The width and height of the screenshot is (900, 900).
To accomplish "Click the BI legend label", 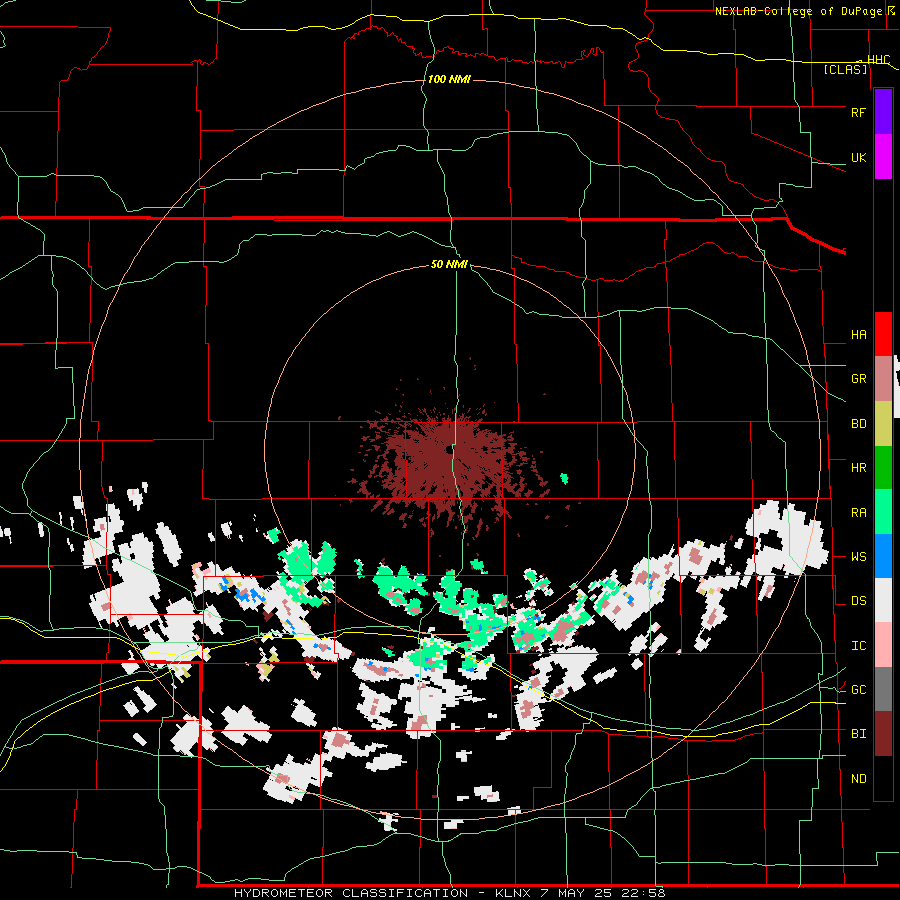I will pyautogui.click(x=858, y=734).
